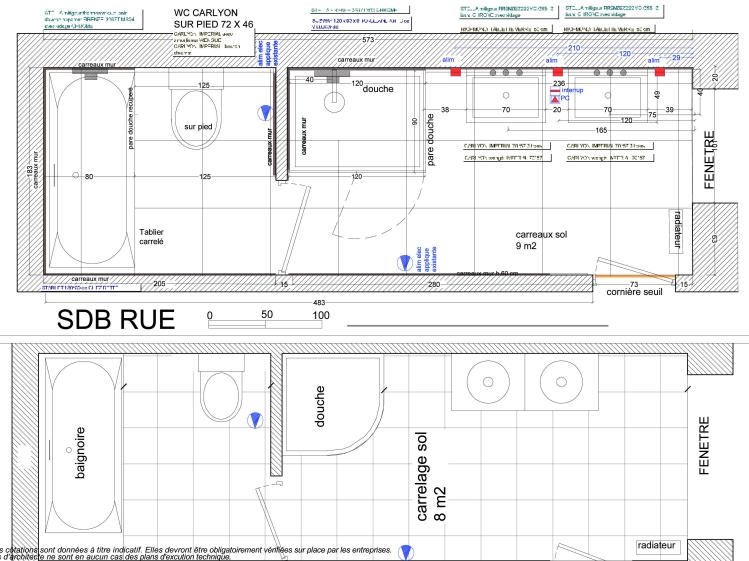Click the "SUR PIED 72 X 46" label
This screenshot has width=749, height=561.
click(x=214, y=24)
